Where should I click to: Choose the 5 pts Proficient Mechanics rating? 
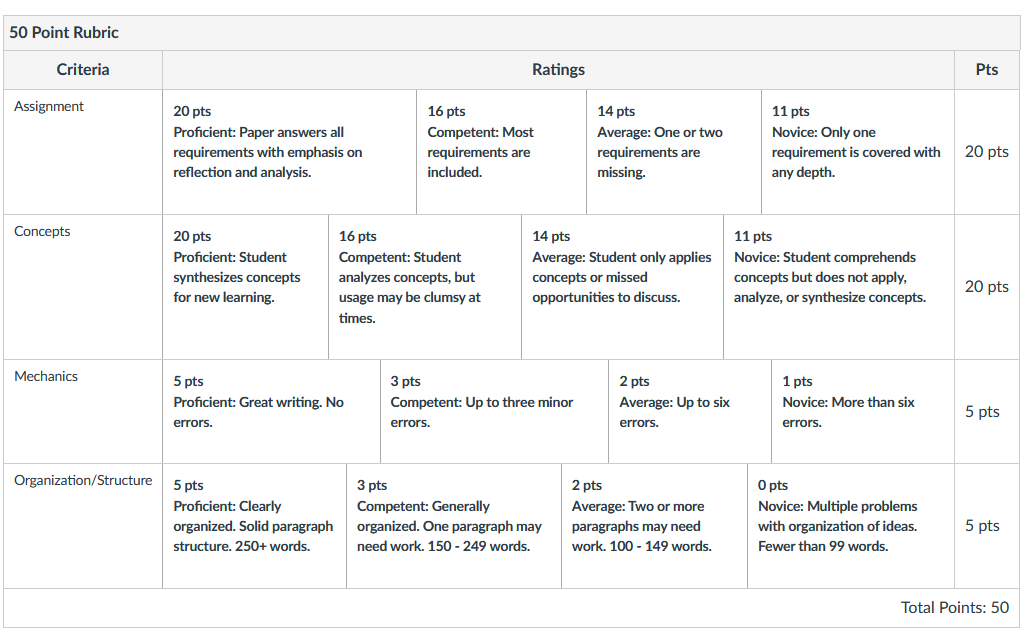[x=272, y=411]
